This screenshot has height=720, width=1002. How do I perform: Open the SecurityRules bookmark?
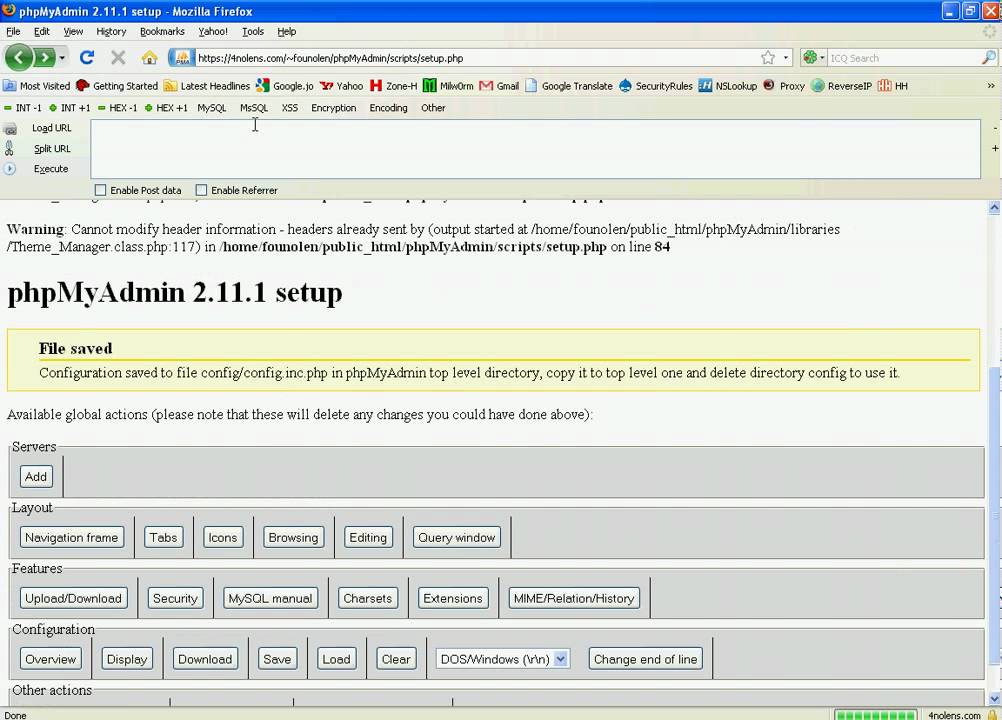point(656,86)
